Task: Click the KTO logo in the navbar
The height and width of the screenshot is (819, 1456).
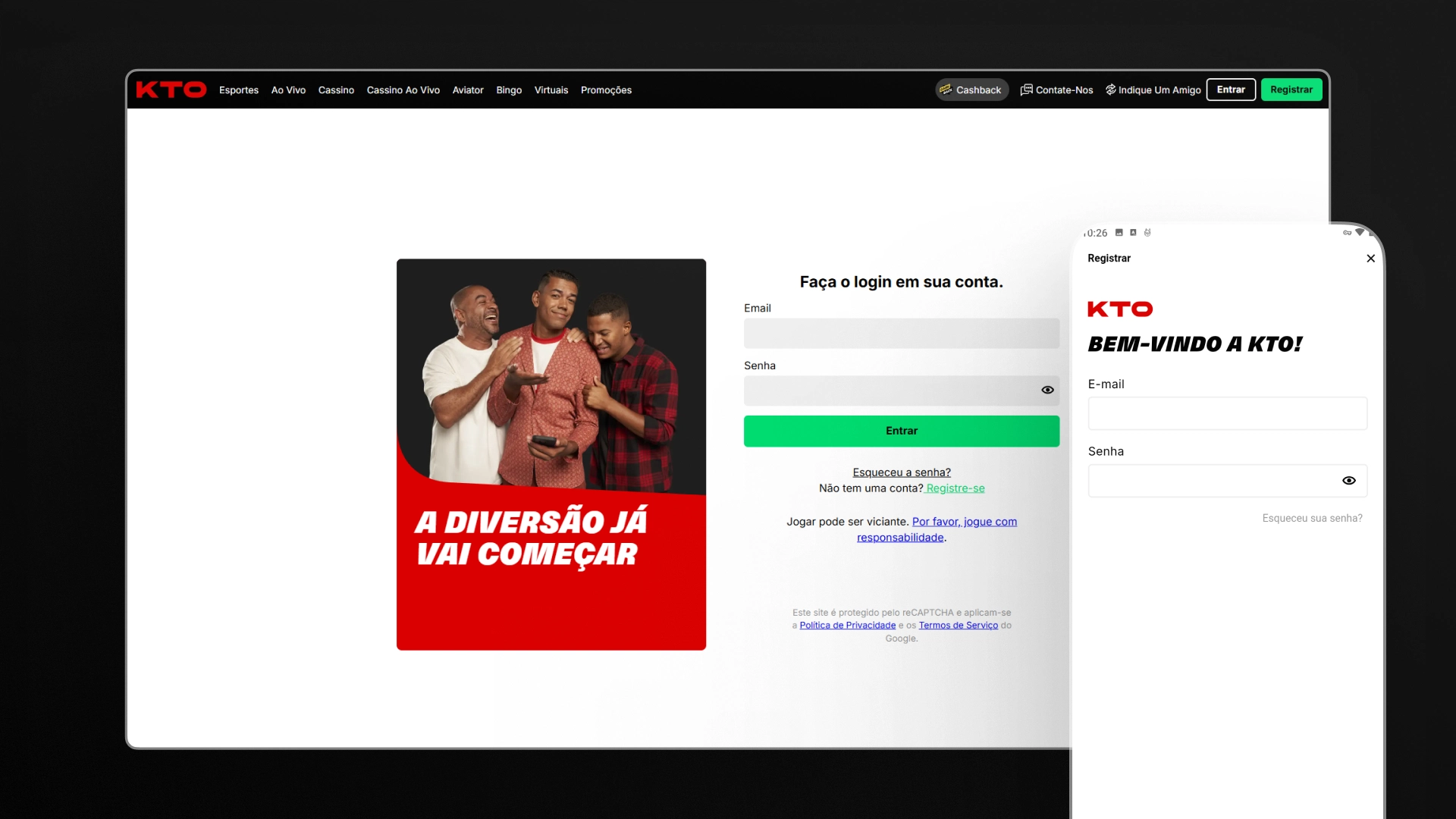Action: 171,89
